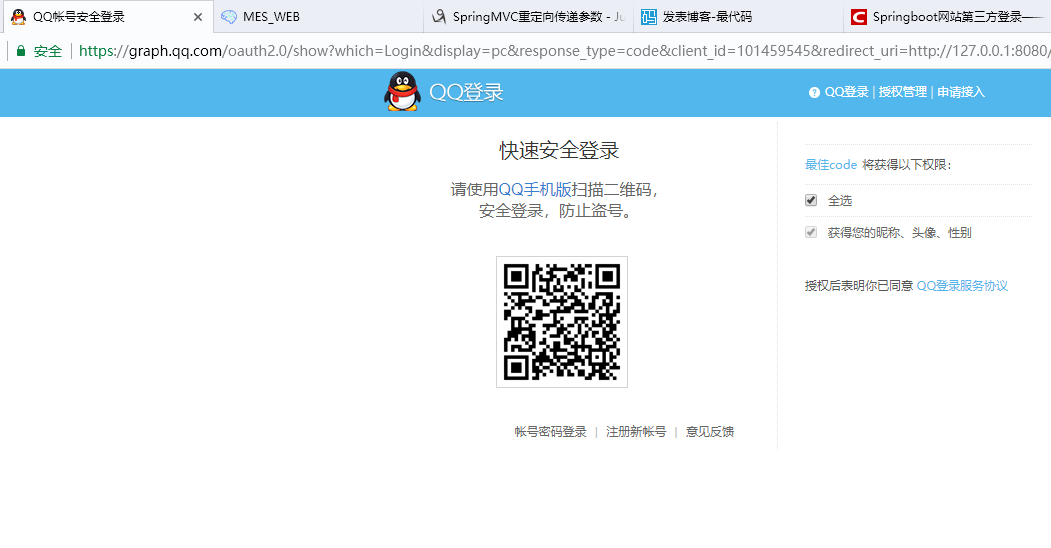Switch to the MES_WEB tab
This screenshot has height=548, width=1051.
(318, 17)
